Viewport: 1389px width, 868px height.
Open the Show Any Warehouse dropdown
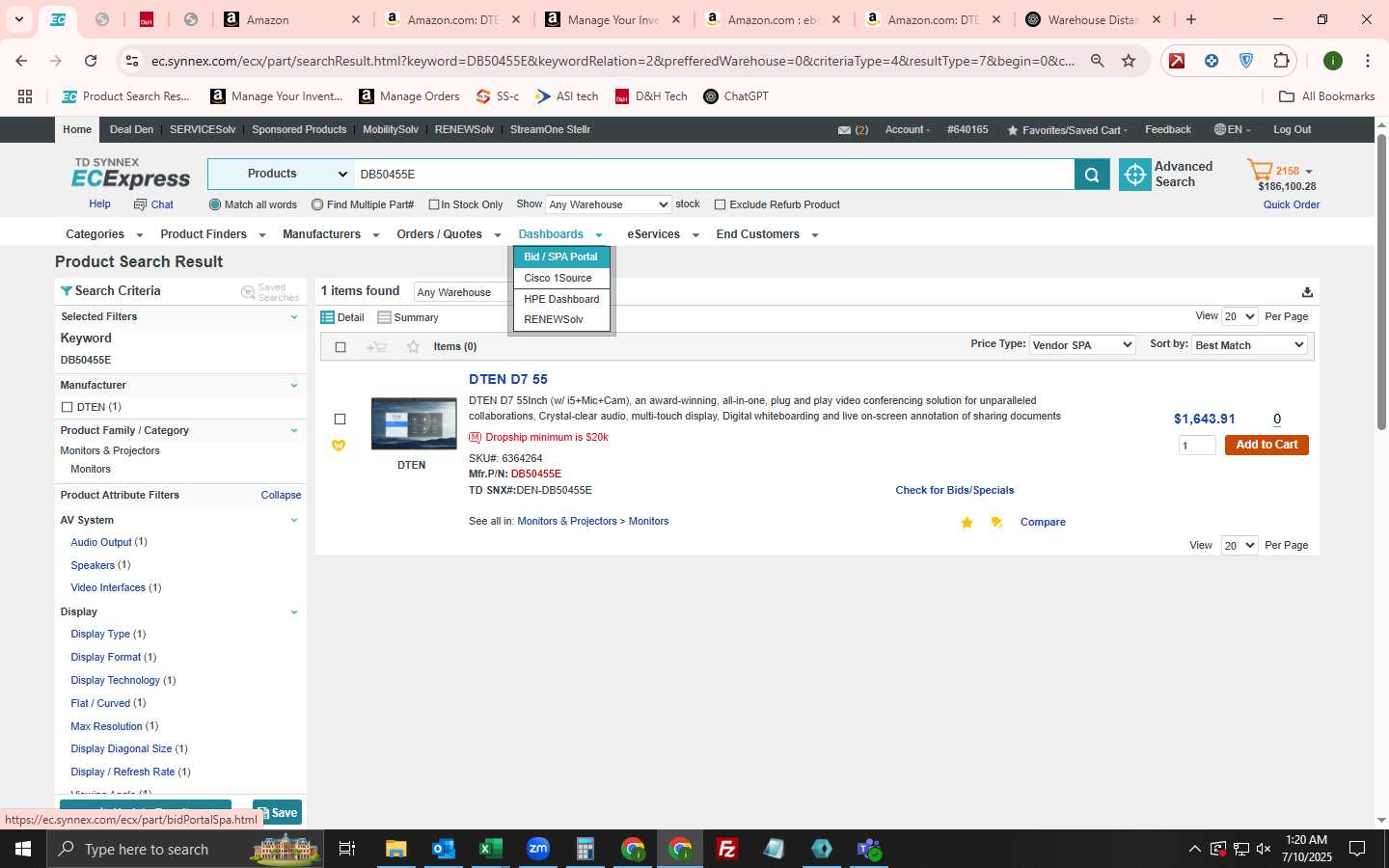coord(608,204)
